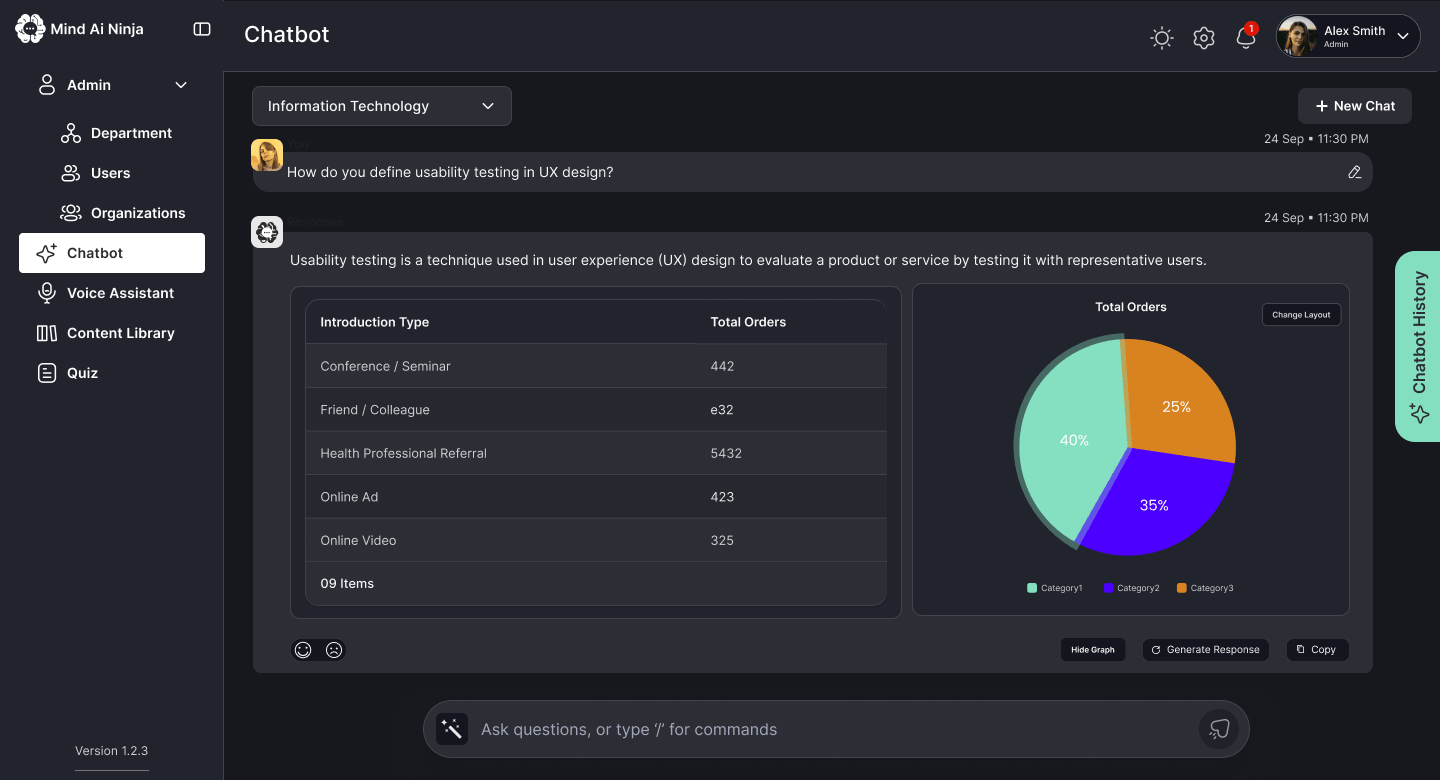The height and width of the screenshot is (780, 1440).
Task: Select the Health Professional Referral row
Action: 596,453
